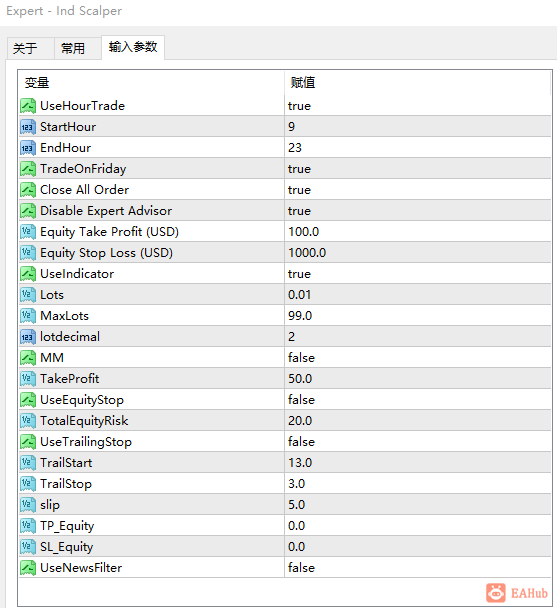The width and height of the screenshot is (557, 608).
Task: Click the UseHourTrade variable name
Action: click(x=83, y=106)
